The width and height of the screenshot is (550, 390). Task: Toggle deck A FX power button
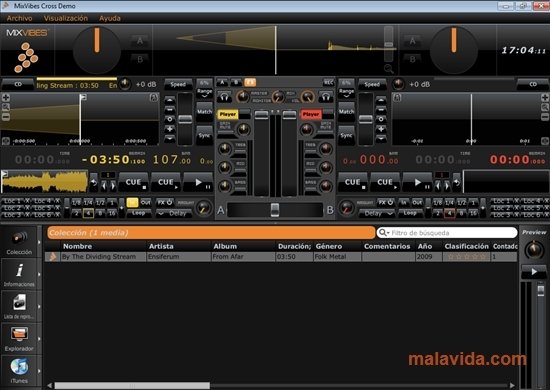[x=165, y=202]
